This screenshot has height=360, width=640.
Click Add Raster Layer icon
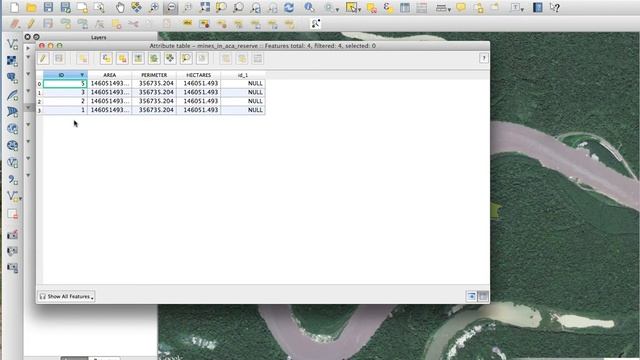click(12, 61)
